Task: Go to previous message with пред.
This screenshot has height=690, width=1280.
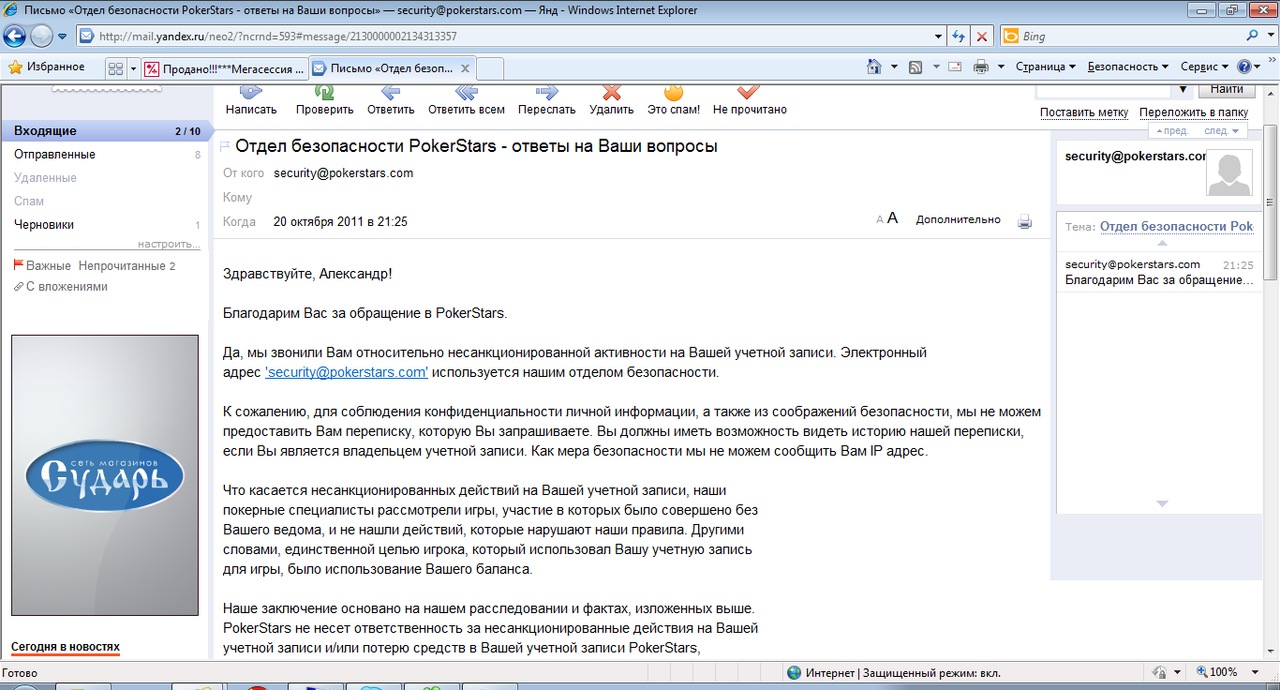Action: pos(1171,131)
